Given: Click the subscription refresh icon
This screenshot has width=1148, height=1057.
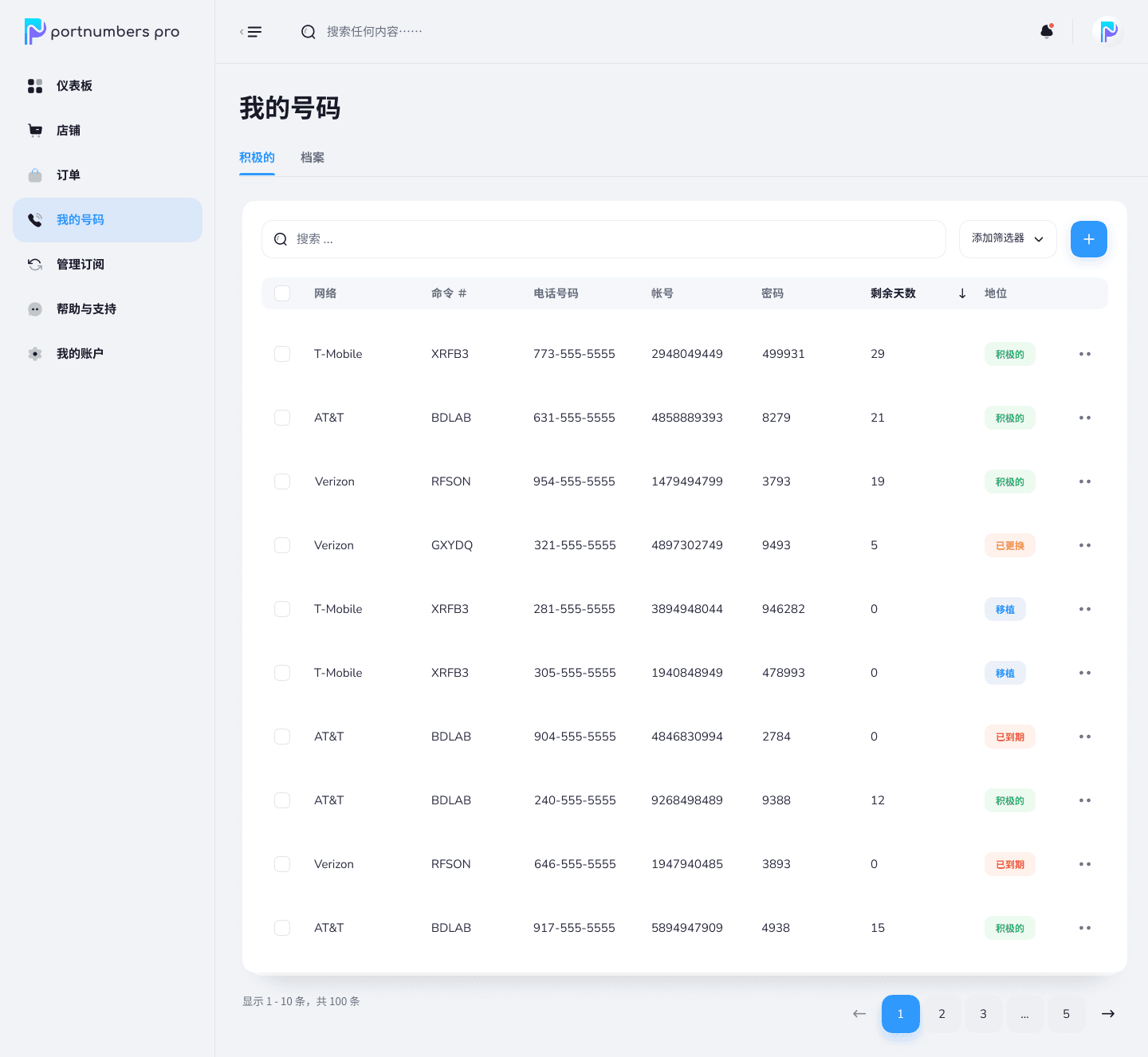Looking at the screenshot, I should point(35,265).
